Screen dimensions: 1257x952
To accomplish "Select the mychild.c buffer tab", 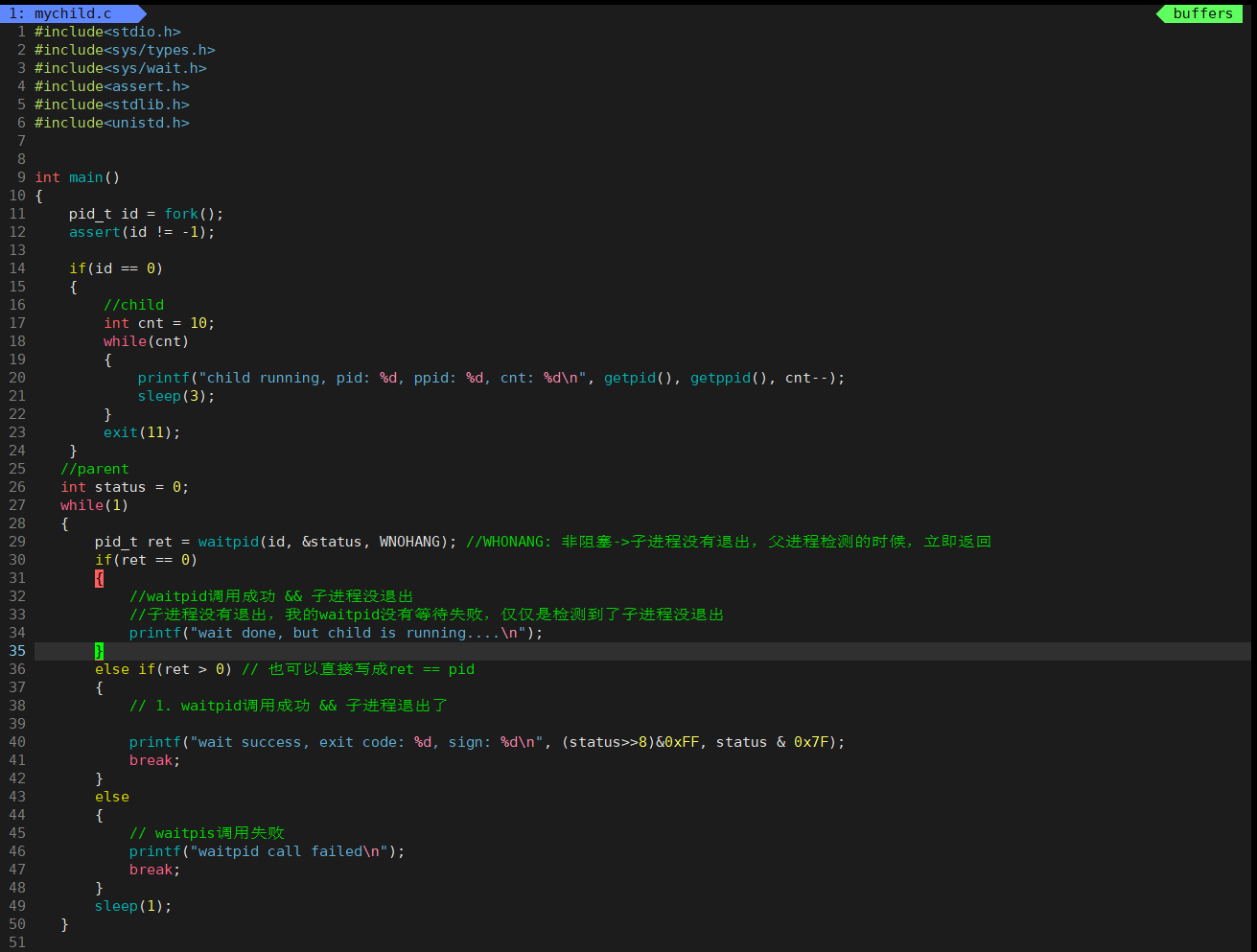I will (72, 13).
